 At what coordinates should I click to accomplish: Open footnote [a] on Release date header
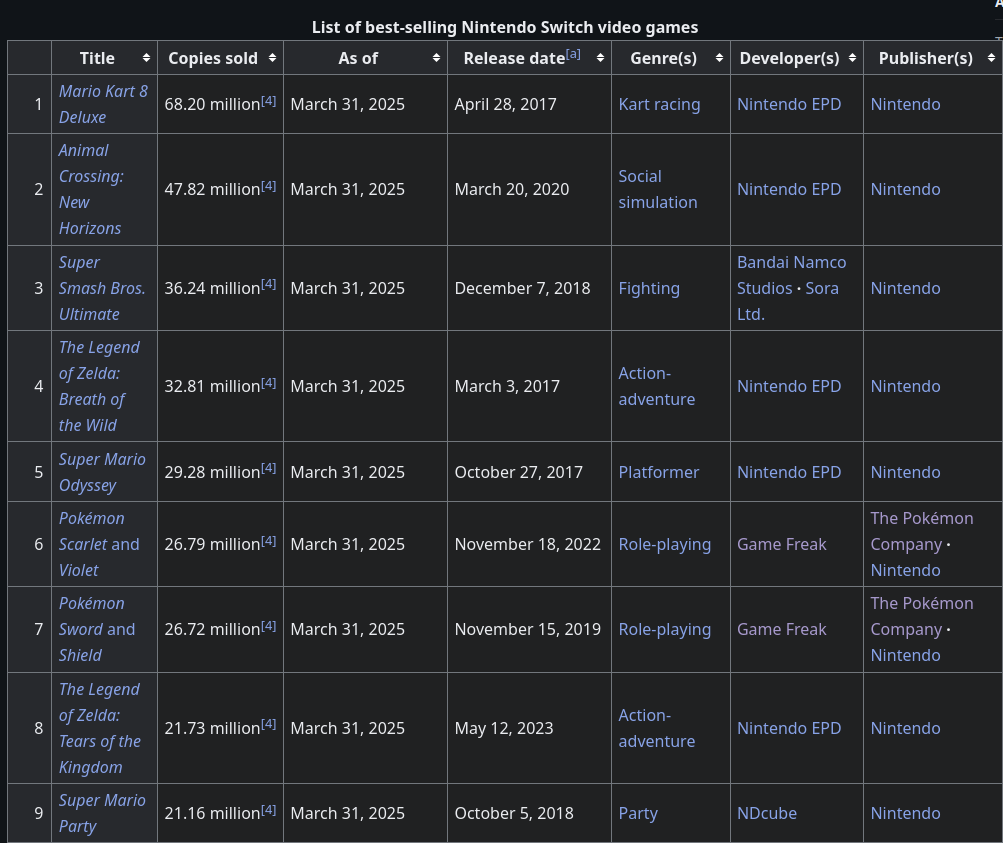coord(573,54)
